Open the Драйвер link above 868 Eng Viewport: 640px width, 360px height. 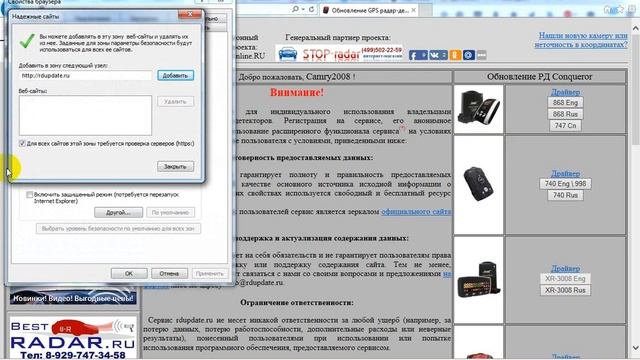(x=565, y=92)
